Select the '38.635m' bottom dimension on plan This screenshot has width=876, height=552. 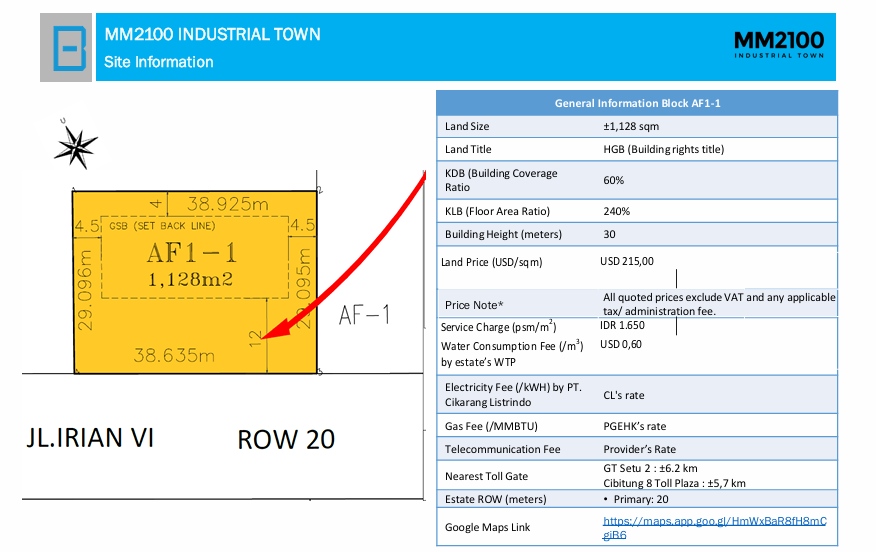click(x=174, y=355)
